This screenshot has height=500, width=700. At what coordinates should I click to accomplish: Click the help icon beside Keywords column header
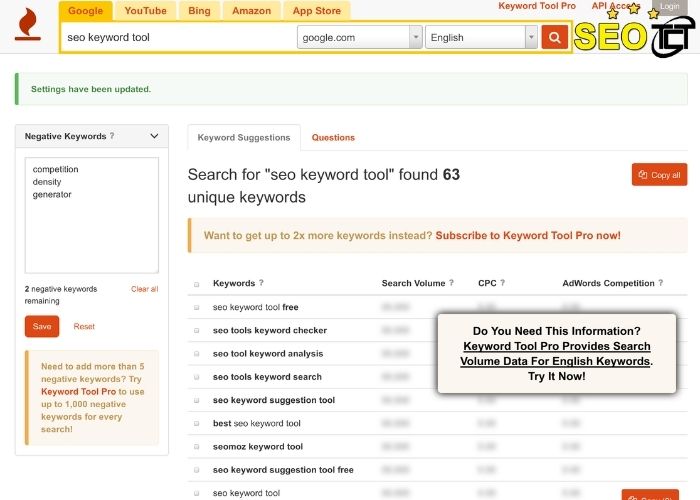[x=261, y=283]
